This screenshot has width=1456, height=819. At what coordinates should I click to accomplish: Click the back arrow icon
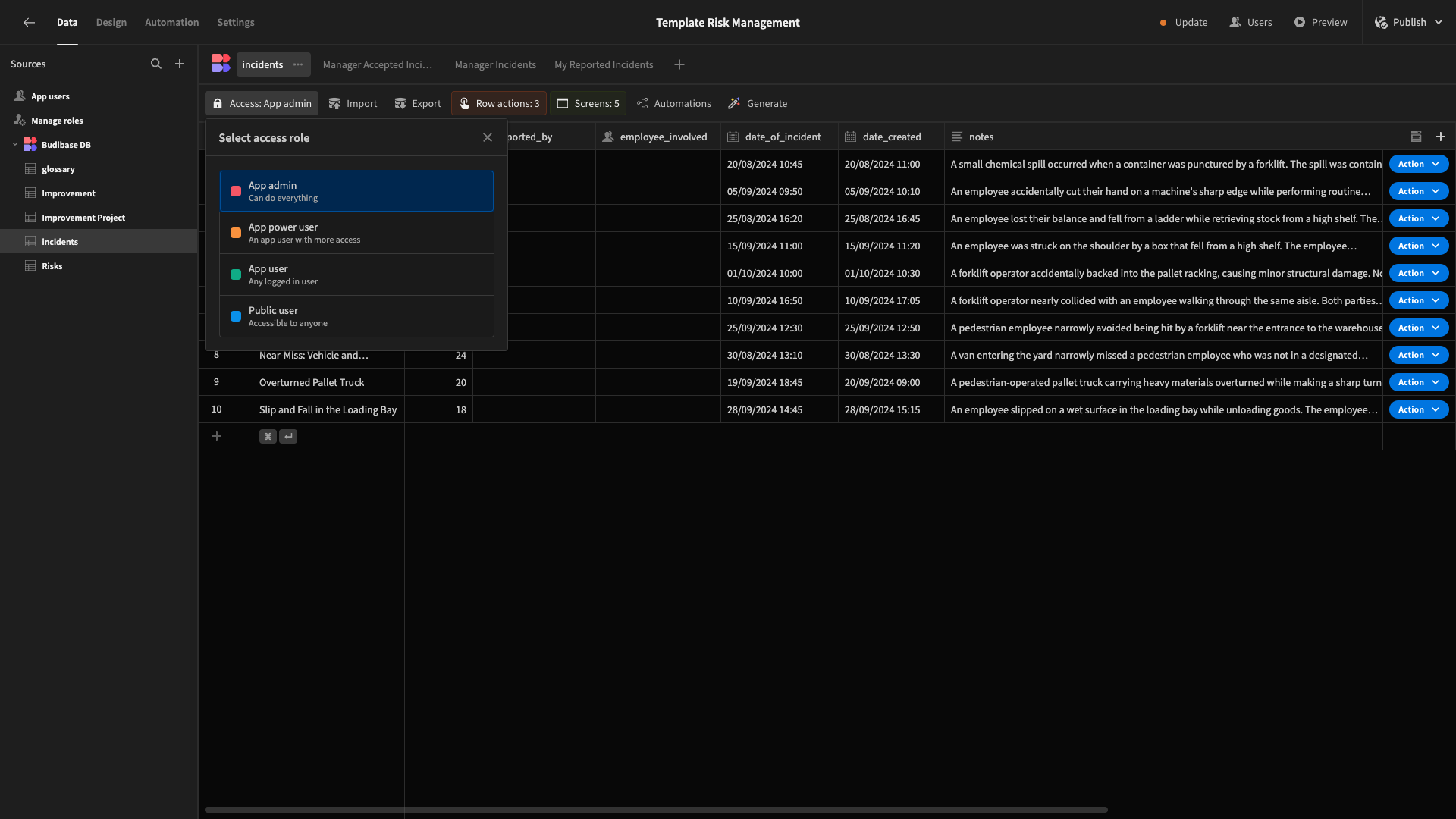29,23
